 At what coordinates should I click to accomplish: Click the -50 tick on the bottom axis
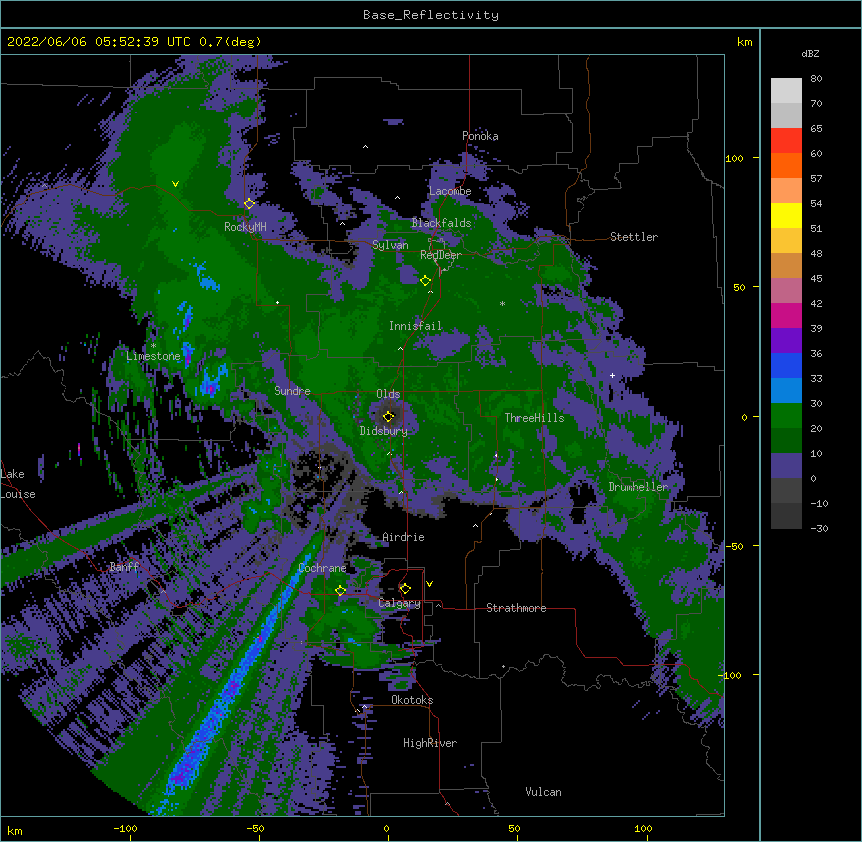255,828
